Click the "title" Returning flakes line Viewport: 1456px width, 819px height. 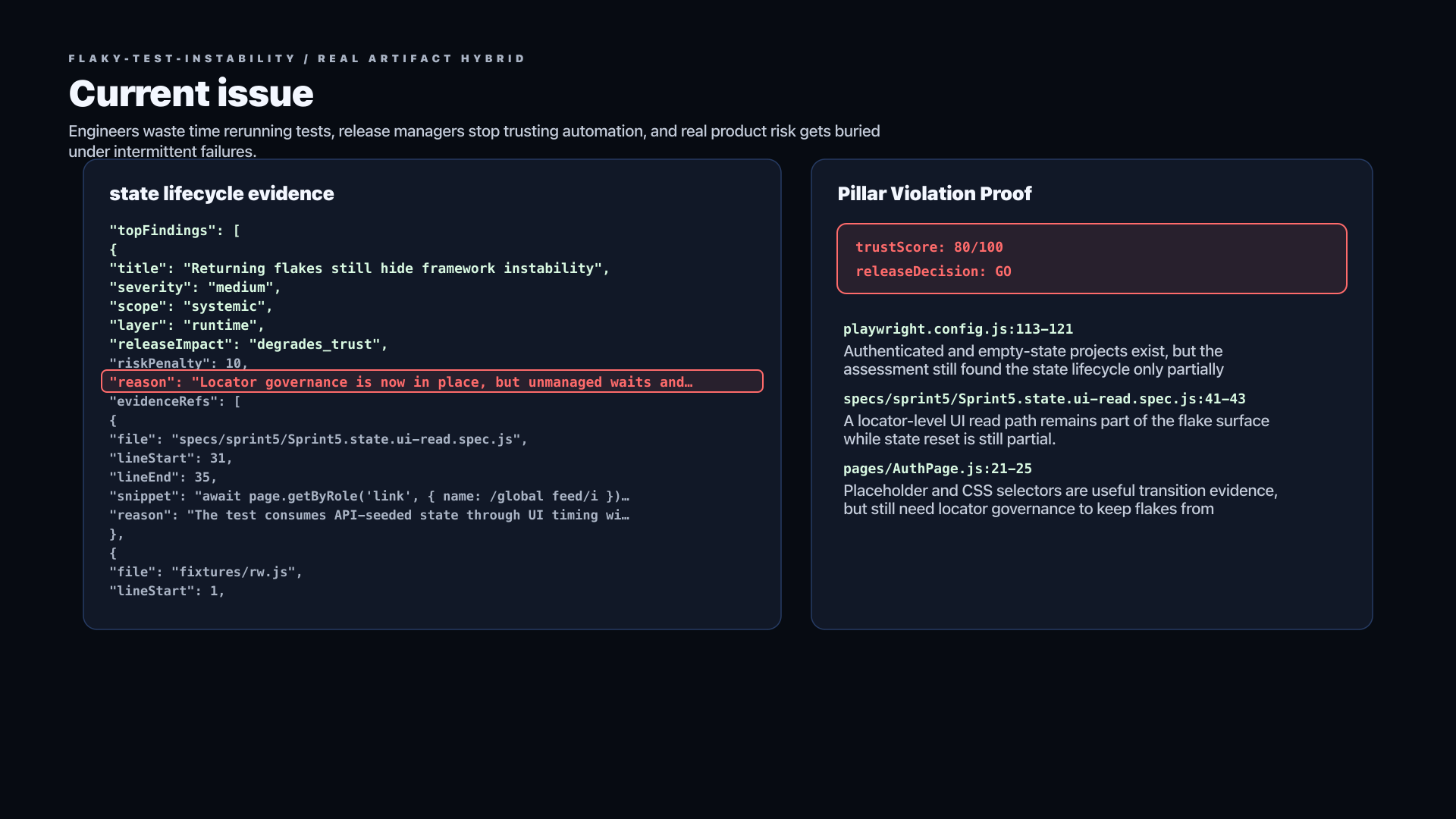pos(359,268)
